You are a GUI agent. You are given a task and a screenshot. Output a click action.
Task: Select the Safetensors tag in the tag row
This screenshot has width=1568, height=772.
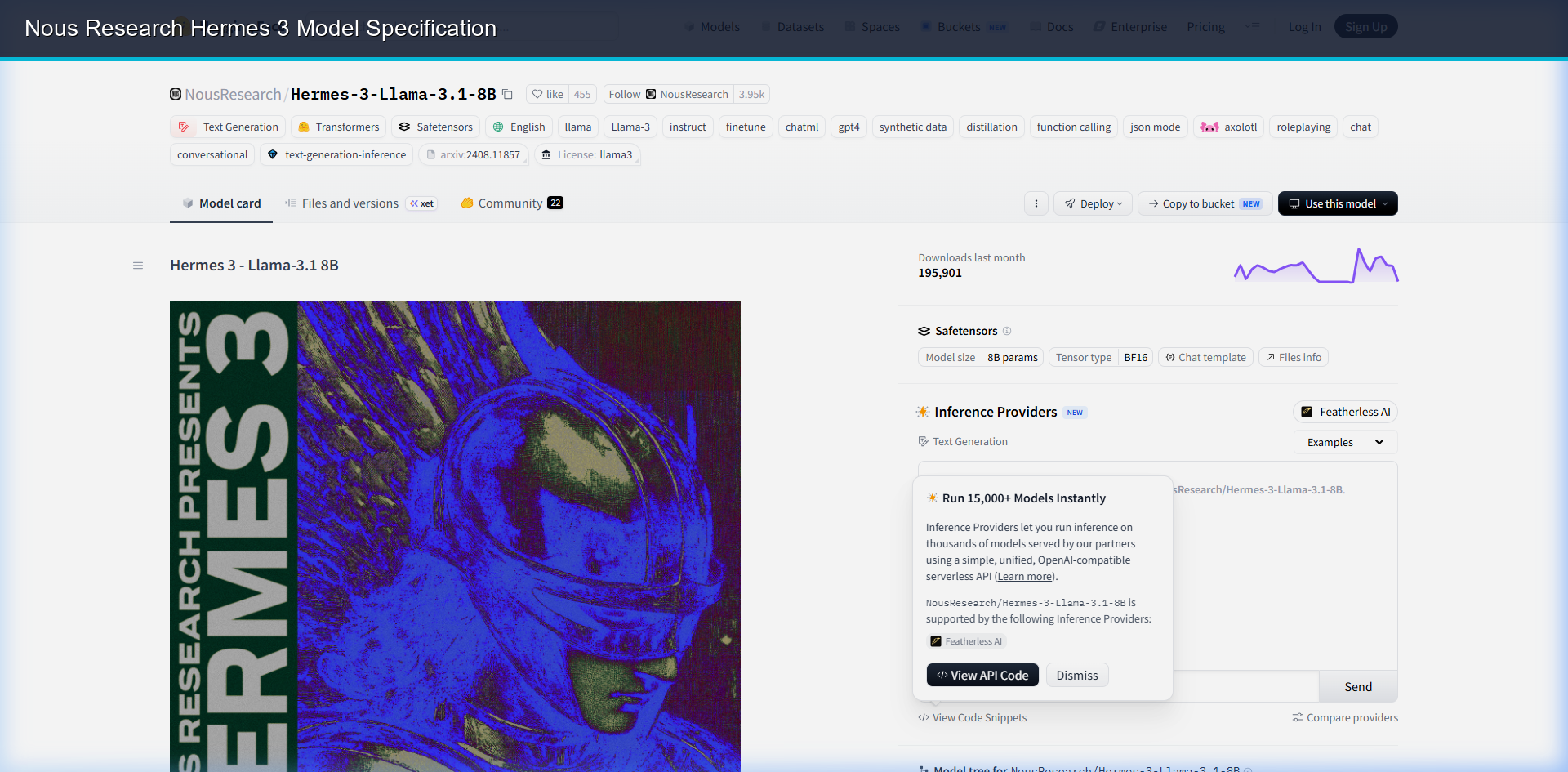point(435,127)
